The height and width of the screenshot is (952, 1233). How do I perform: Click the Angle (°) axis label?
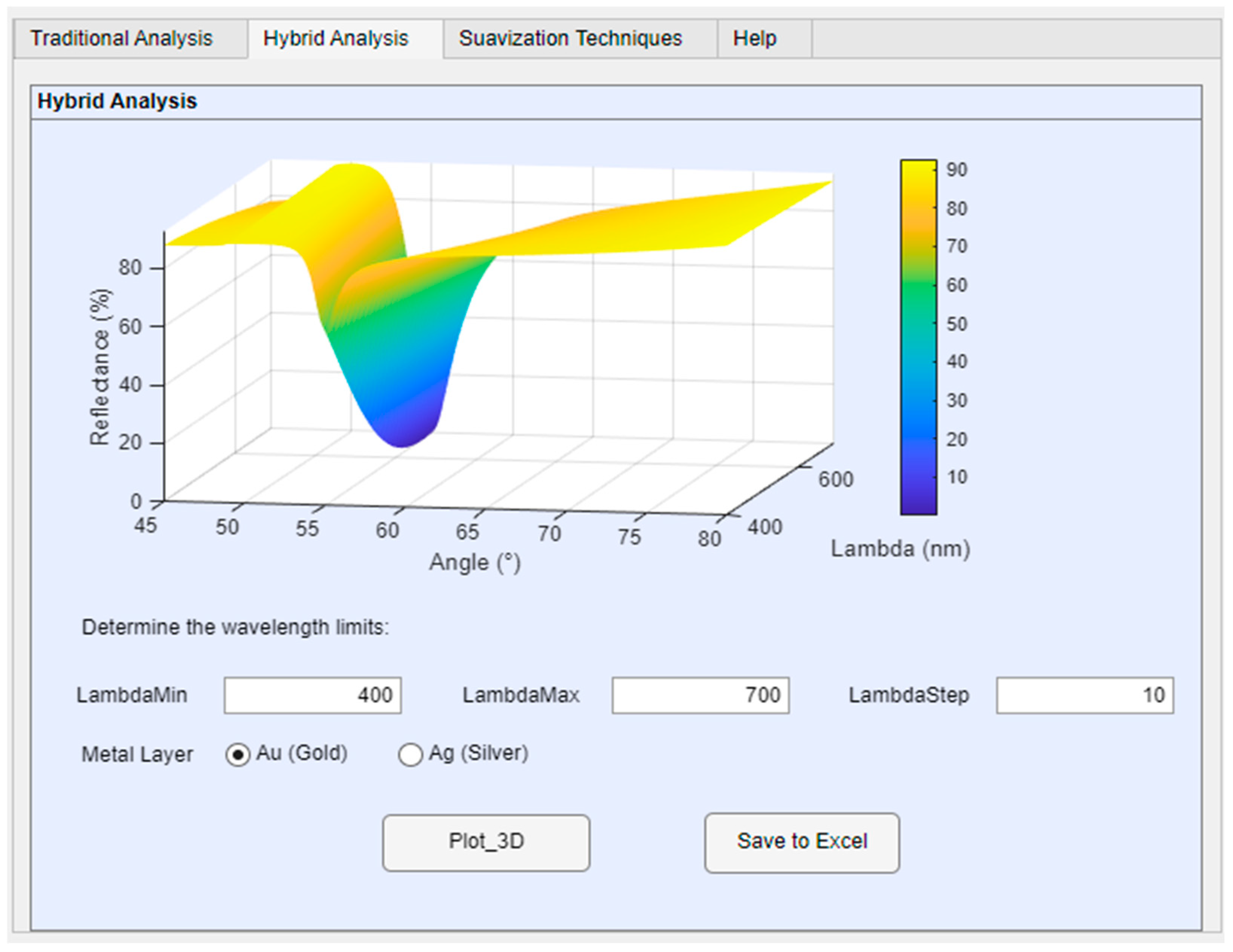(x=475, y=563)
